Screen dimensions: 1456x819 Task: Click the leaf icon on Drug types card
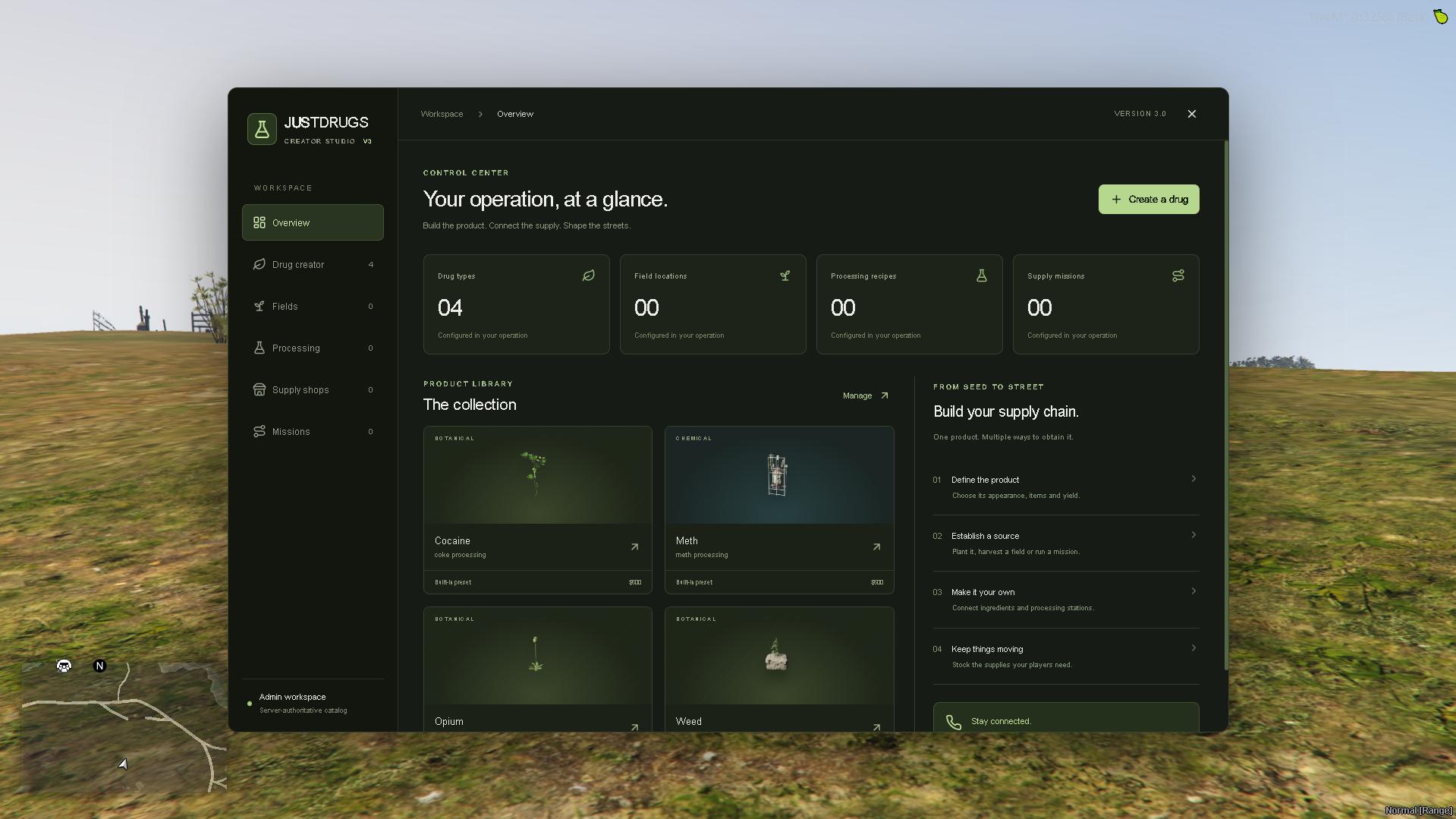click(x=589, y=276)
